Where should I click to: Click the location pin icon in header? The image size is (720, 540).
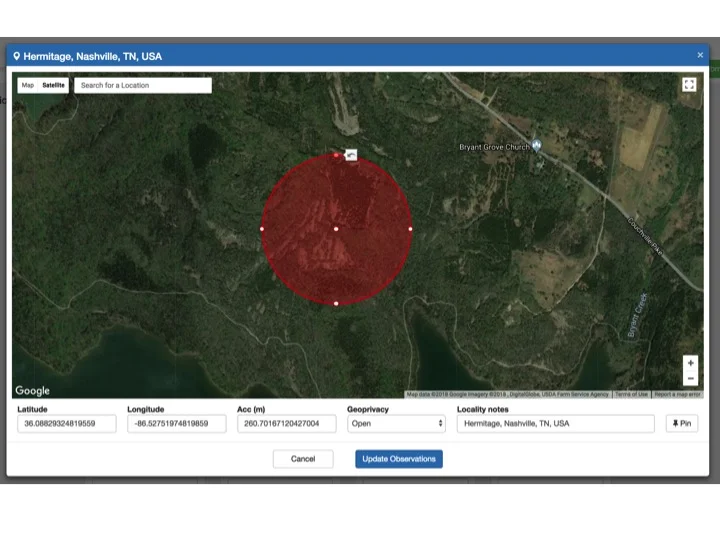pyautogui.click(x=17, y=56)
